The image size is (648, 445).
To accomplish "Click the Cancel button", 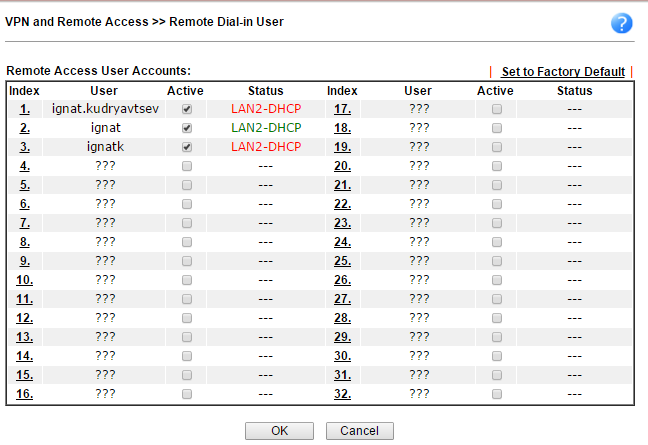I will pos(359,431).
